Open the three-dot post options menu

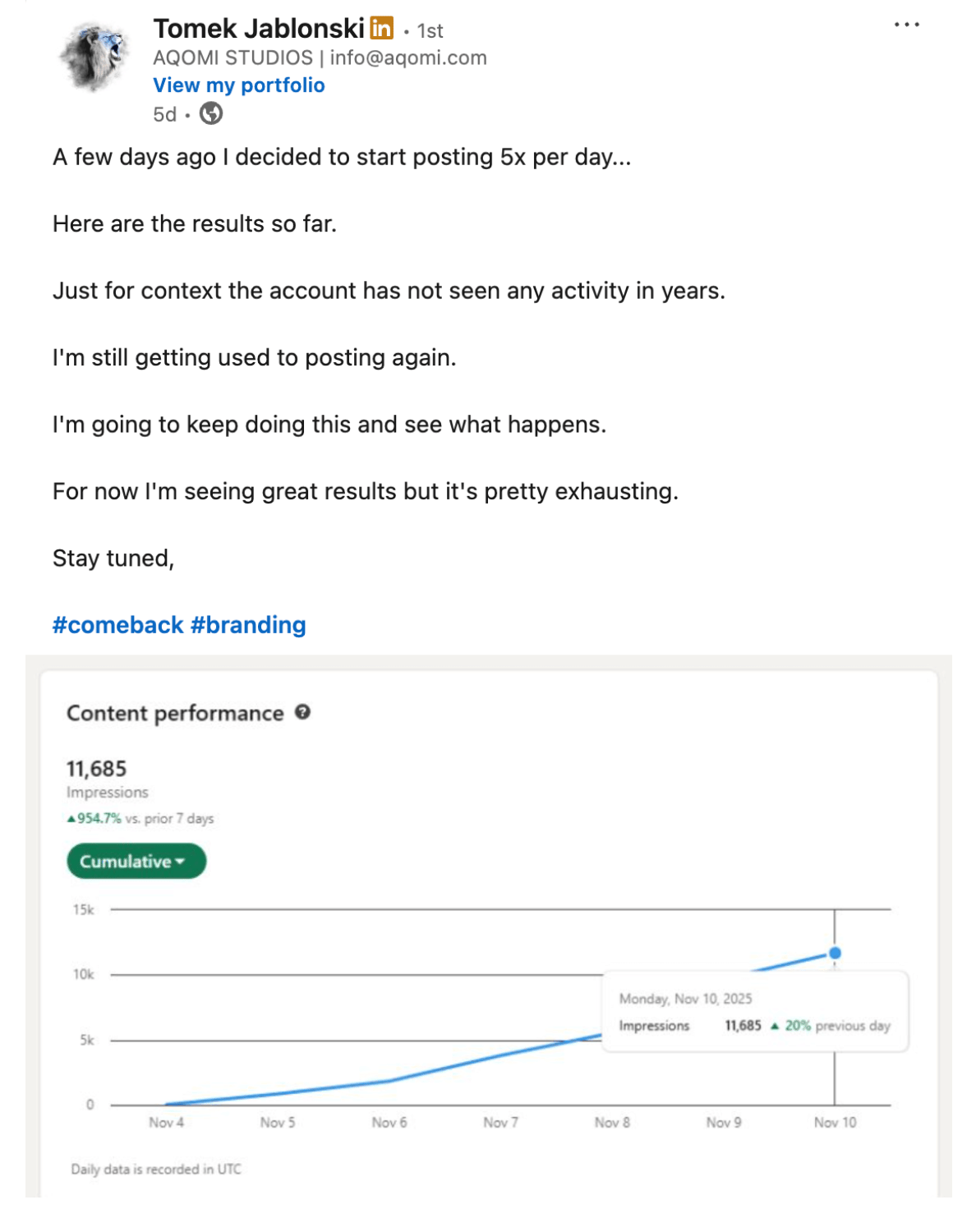coord(906,25)
